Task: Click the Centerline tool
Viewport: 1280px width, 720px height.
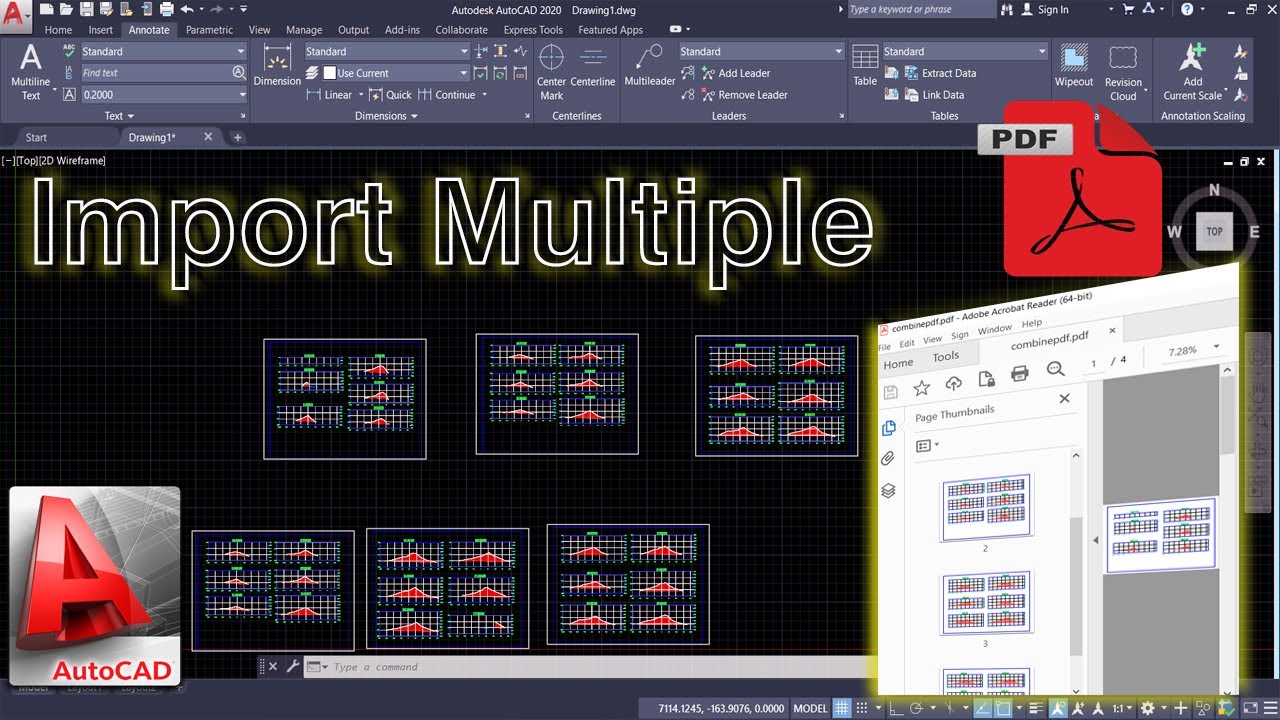Action: (593, 67)
